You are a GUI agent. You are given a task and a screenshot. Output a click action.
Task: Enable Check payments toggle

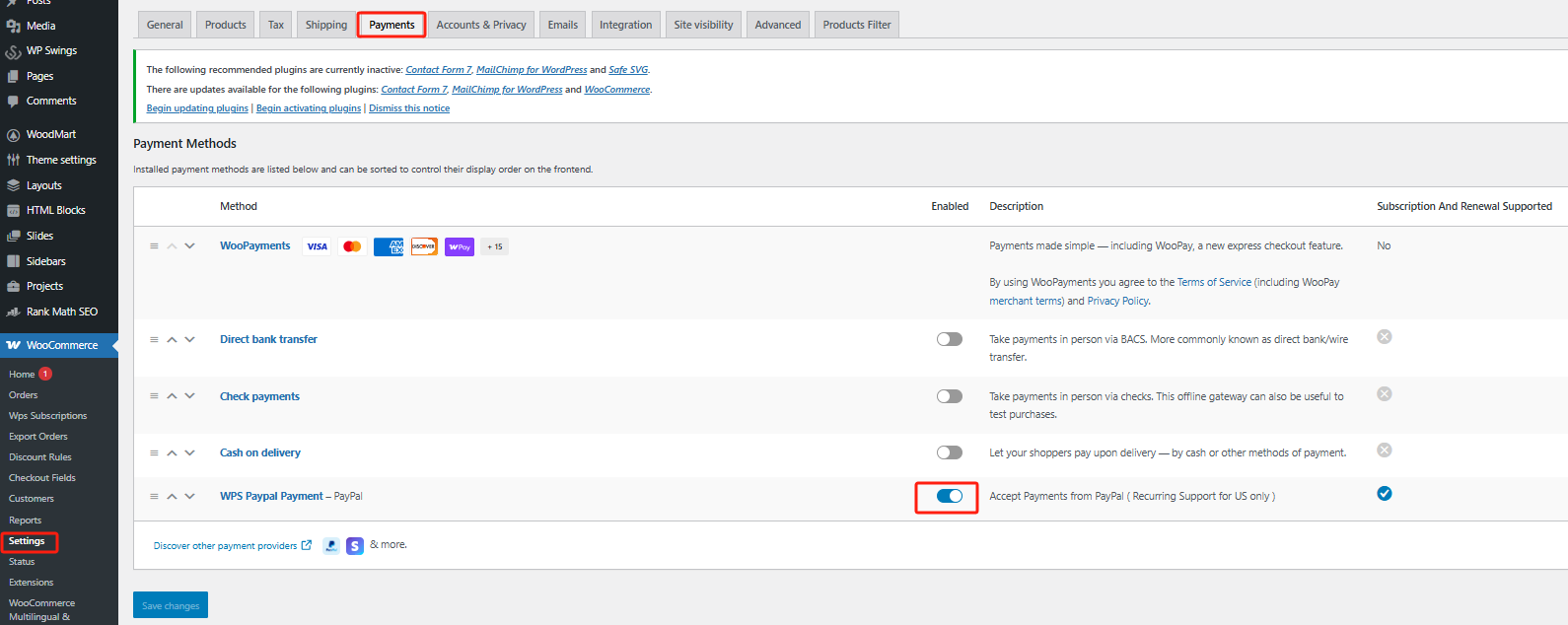(x=949, y=396)
